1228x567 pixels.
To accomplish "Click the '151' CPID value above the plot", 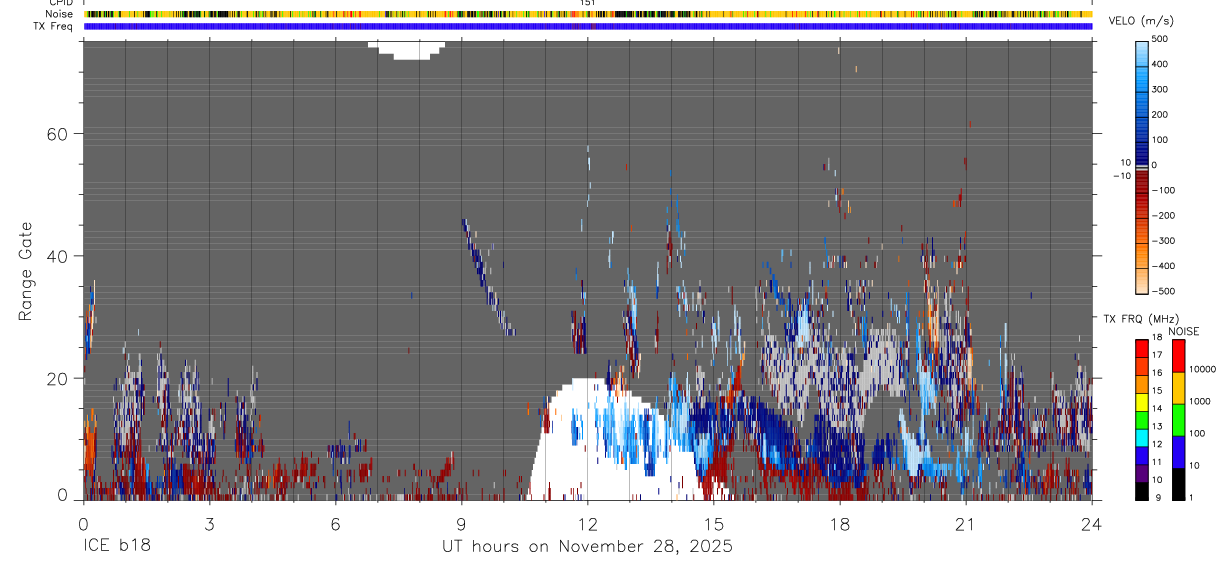I will 588,3.
